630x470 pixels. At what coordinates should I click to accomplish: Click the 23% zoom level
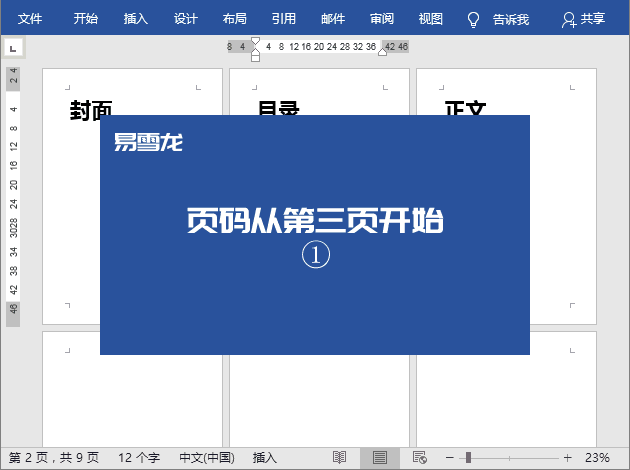[x=597, y=458]
